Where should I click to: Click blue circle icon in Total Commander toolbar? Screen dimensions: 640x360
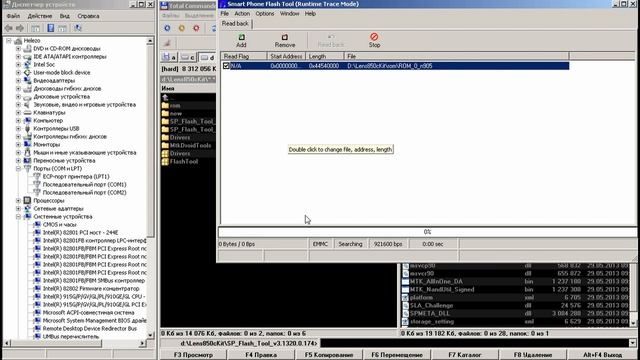(x=167, y=28)
